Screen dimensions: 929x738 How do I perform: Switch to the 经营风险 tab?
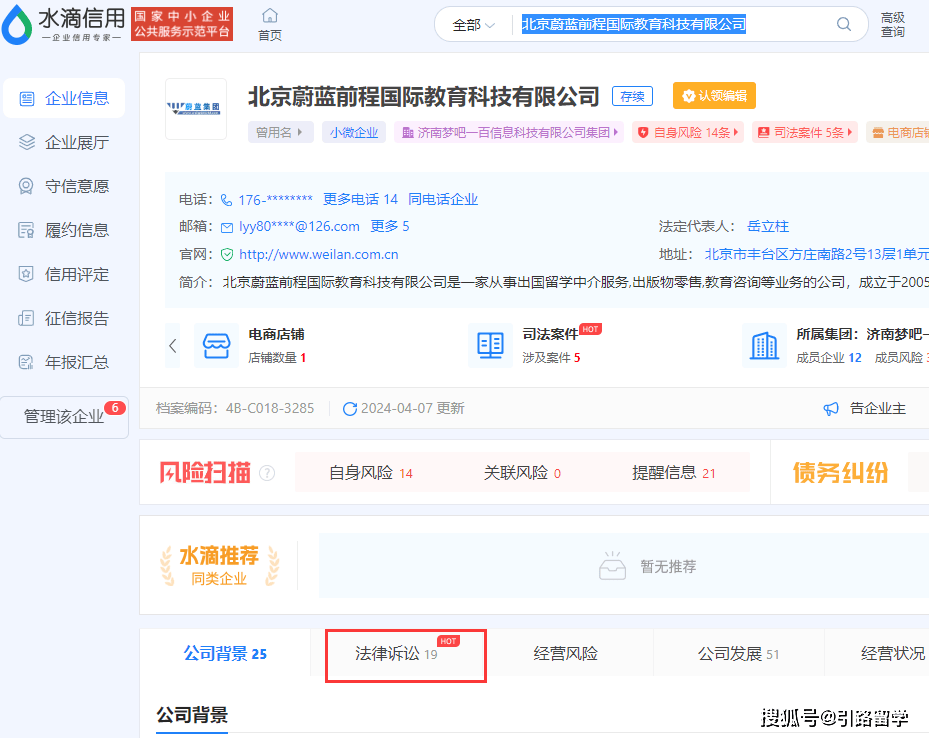(565, 653)
